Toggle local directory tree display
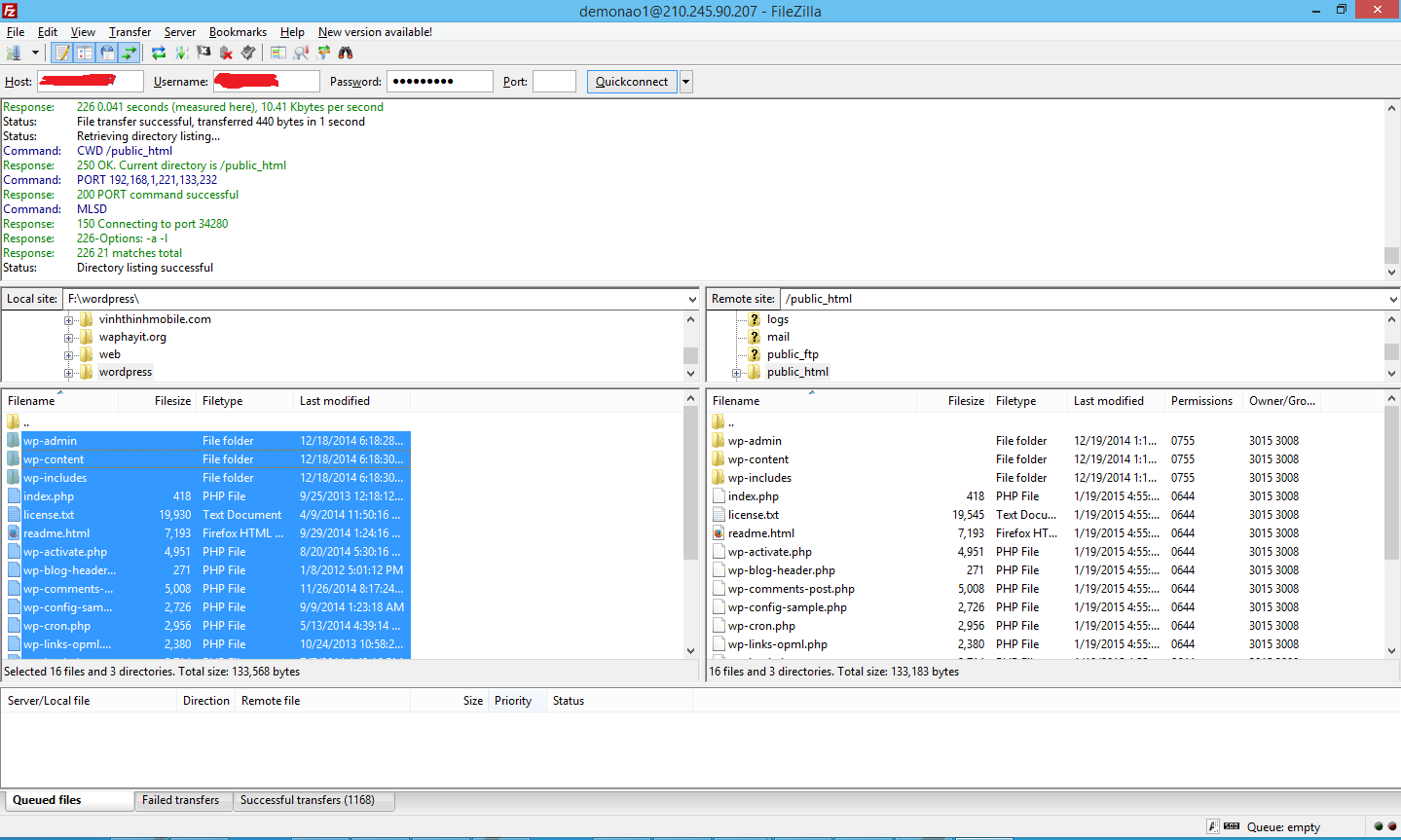Image resolution: width=1401 pixels, height=840 pixels. pyautogui.click(x=85, y=53)
